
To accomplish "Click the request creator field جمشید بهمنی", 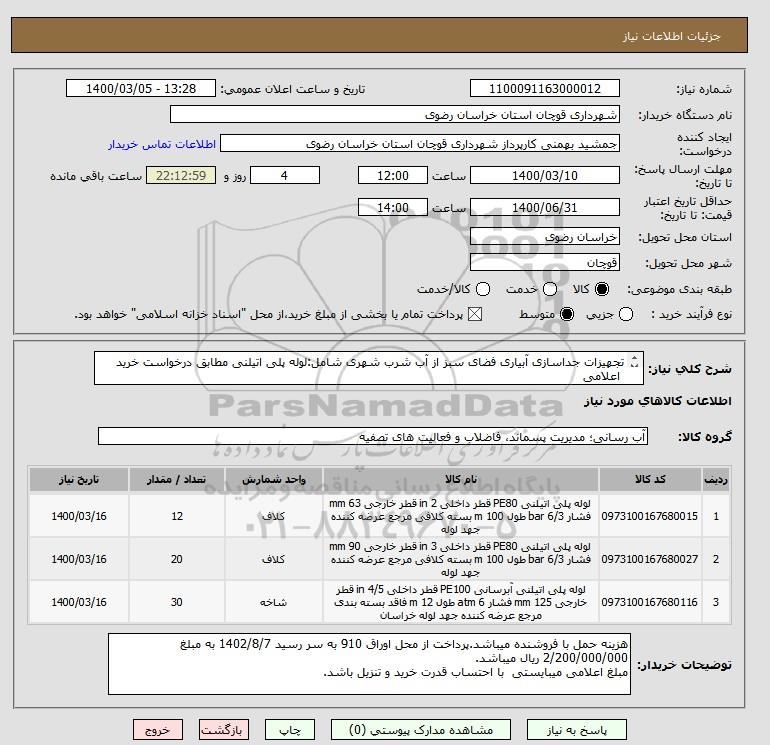I will click(x=420, y=144).
